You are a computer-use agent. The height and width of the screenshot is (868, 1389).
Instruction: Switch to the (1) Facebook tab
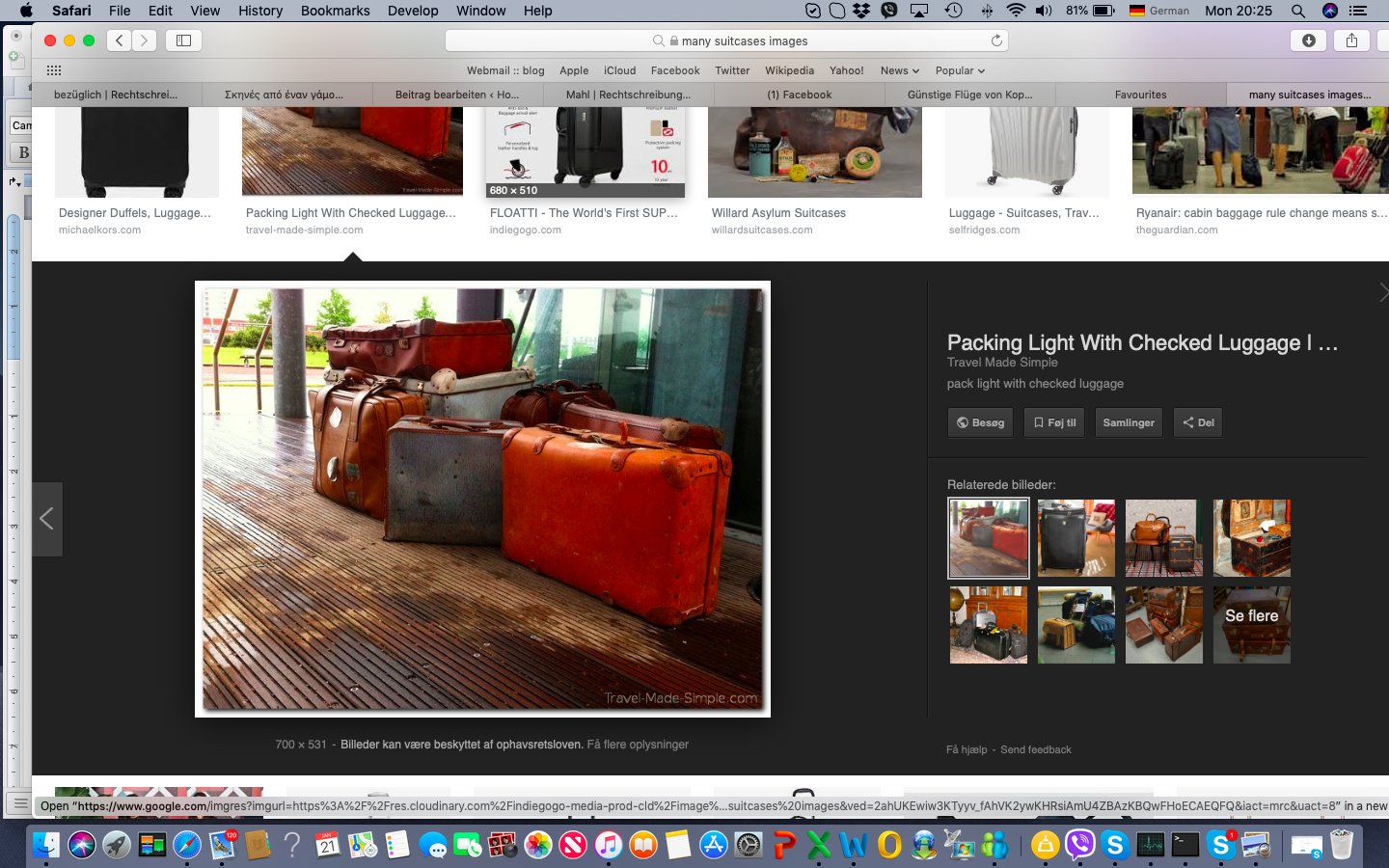799,95
